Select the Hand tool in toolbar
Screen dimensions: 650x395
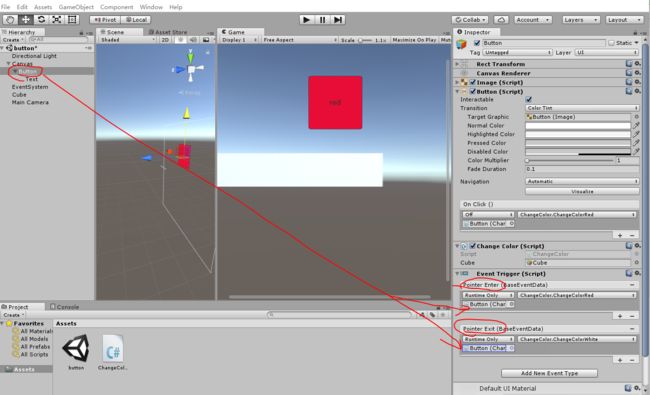click(10, 19)
